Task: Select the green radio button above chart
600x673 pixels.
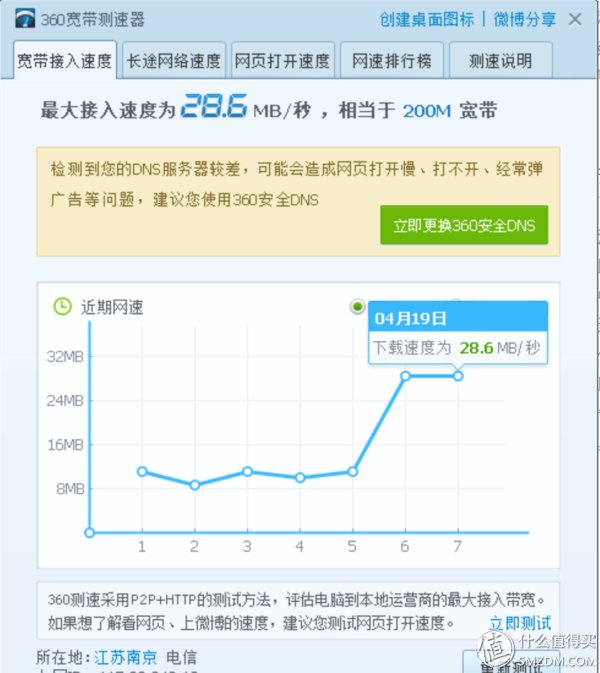Action: (357, 306)
